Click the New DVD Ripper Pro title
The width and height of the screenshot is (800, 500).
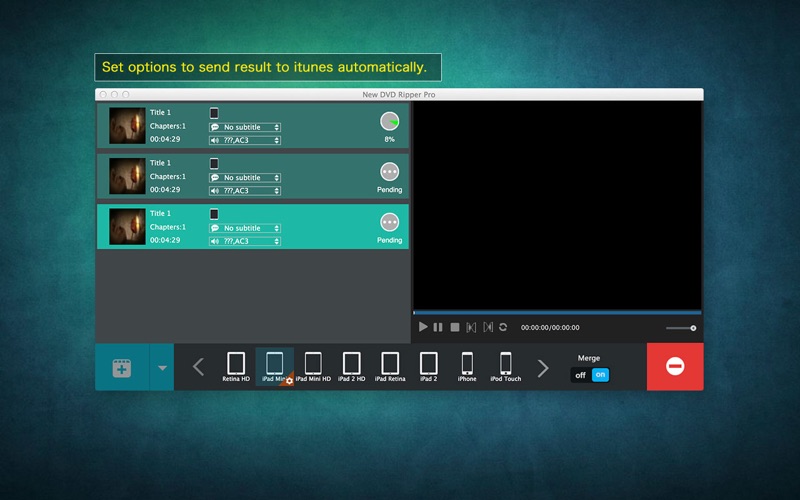point(398,94)
